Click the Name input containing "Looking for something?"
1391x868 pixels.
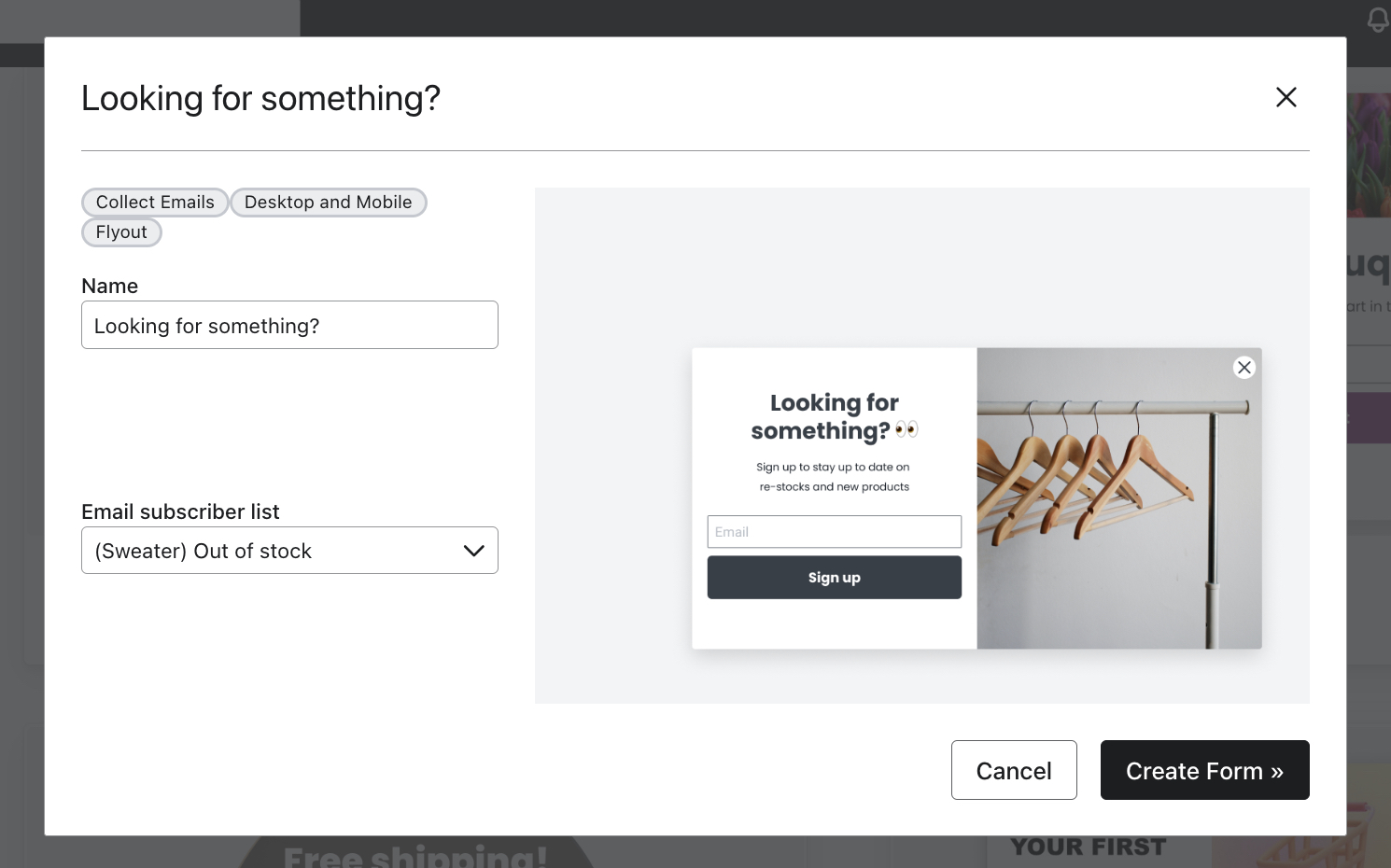[x=289, y=325]
